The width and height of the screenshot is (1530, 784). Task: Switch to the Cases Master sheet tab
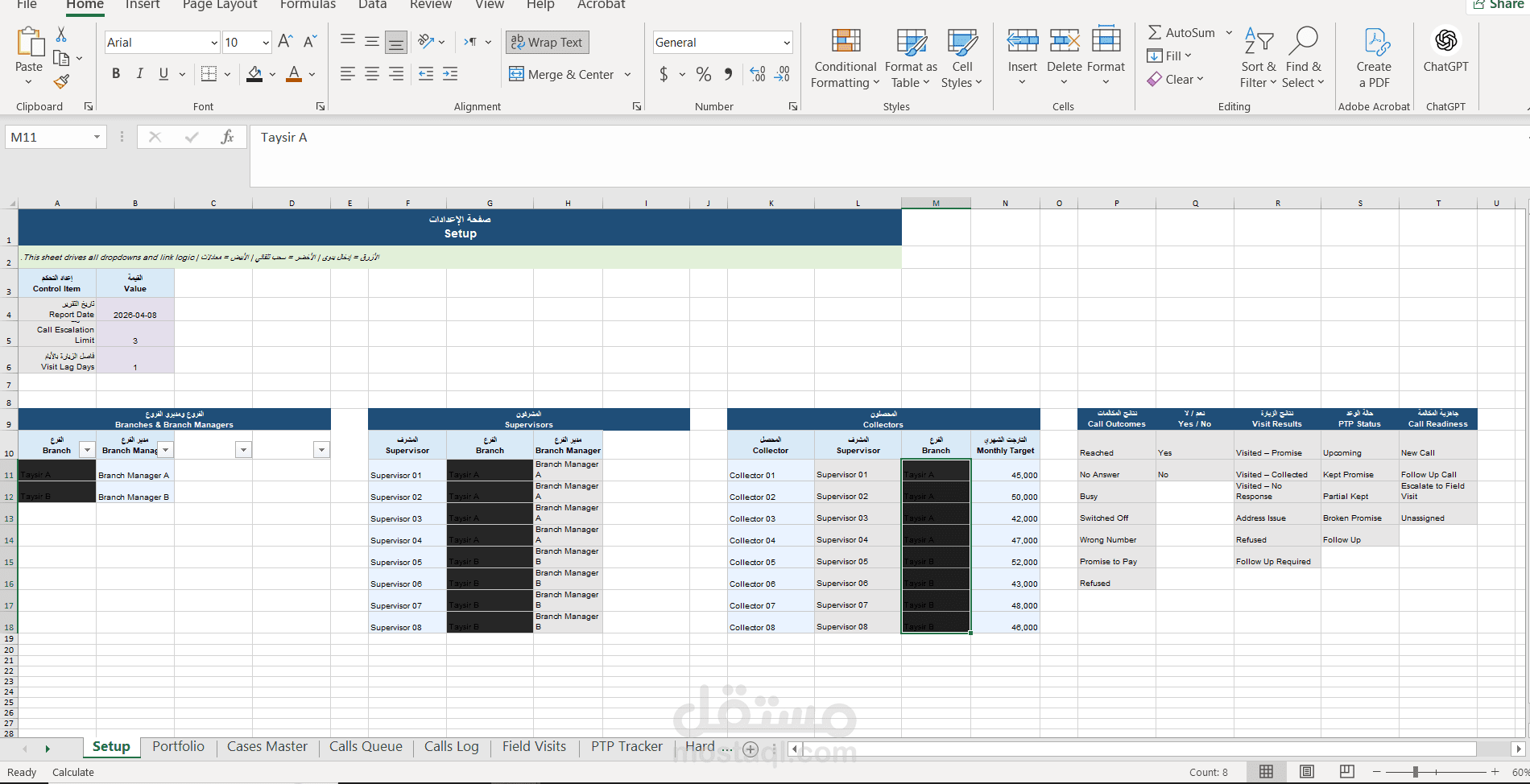pos(267,747)
